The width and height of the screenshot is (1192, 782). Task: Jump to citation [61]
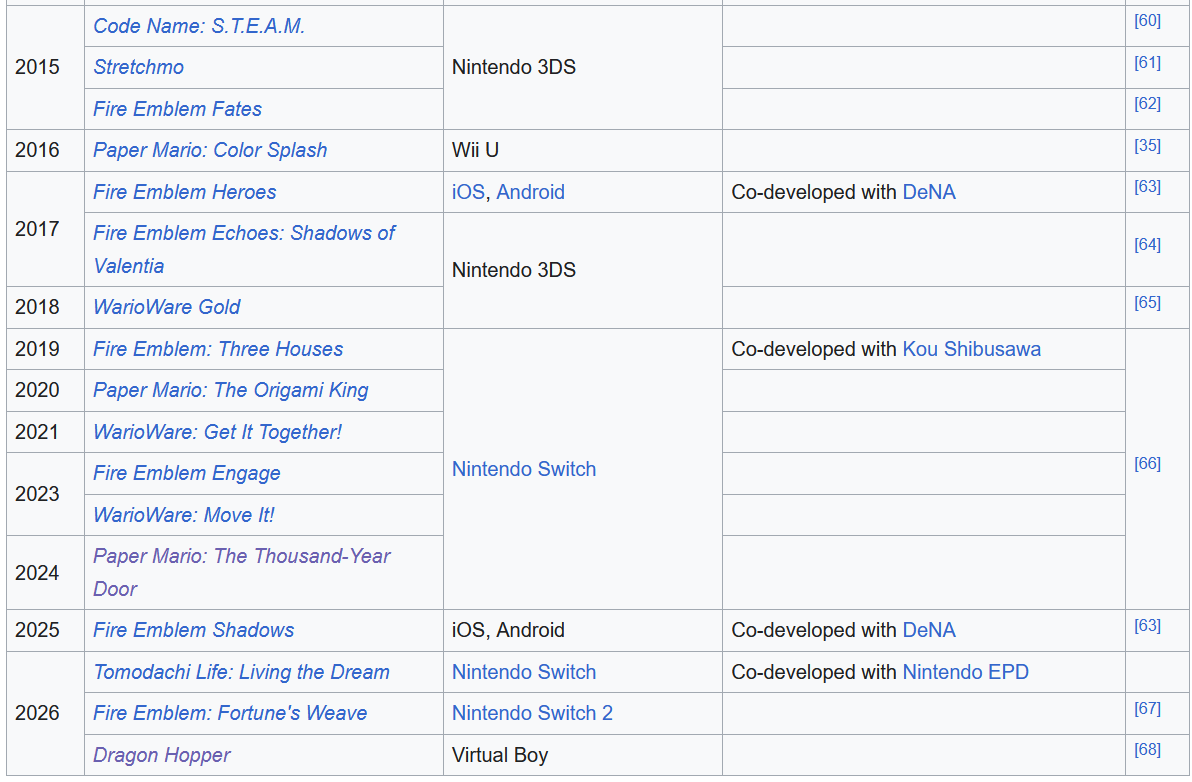[1147, 62]
